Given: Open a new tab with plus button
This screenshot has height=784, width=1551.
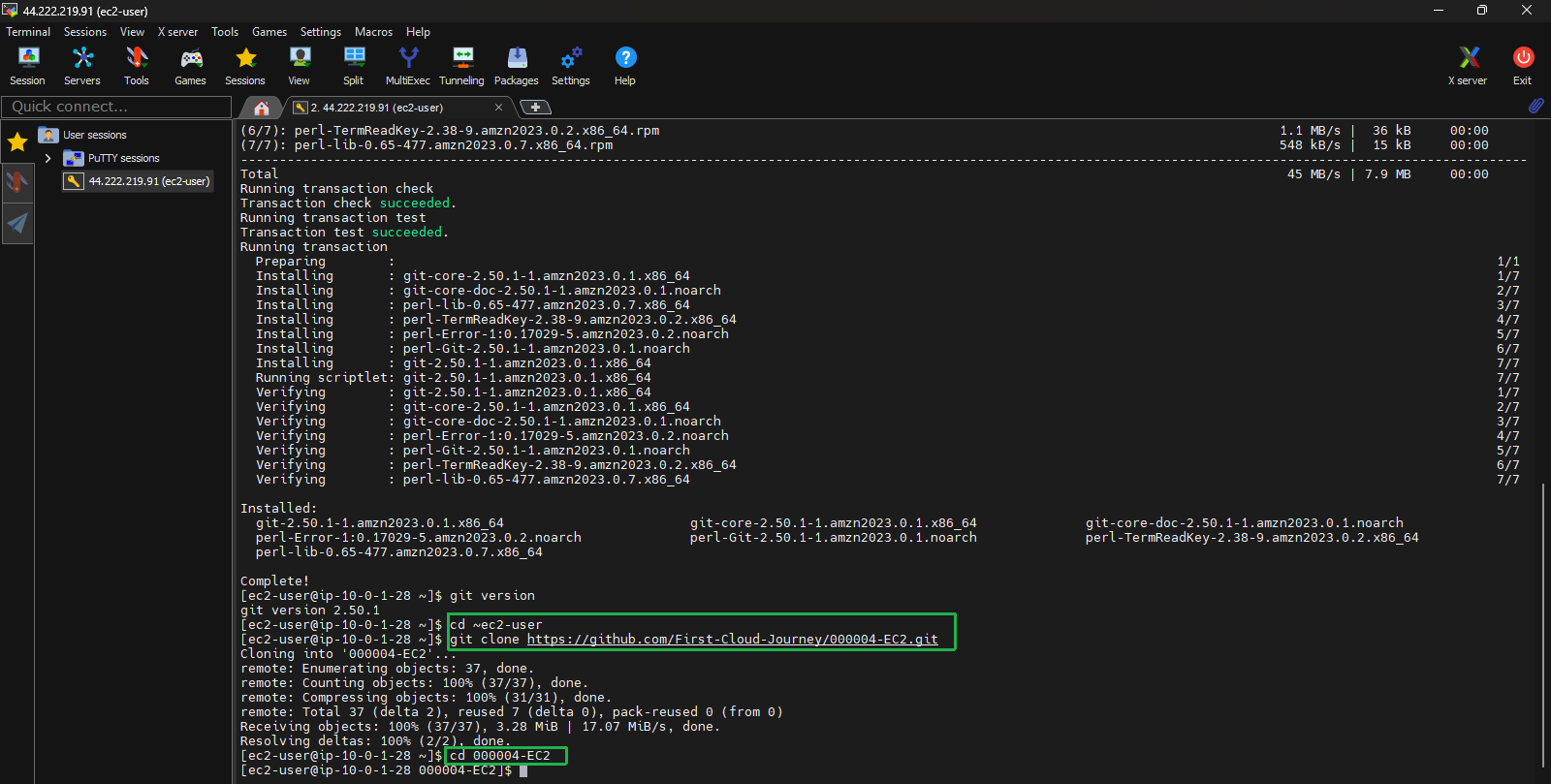Looking at the screenshot, I should (535, 108).
